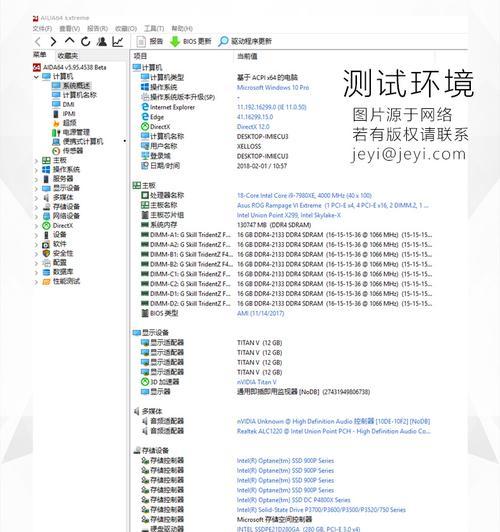Viewport: 500px width, 532px height.
Task: Open AMI (11/14/2017) BIOS link
Action: click(x=261, y=314)
